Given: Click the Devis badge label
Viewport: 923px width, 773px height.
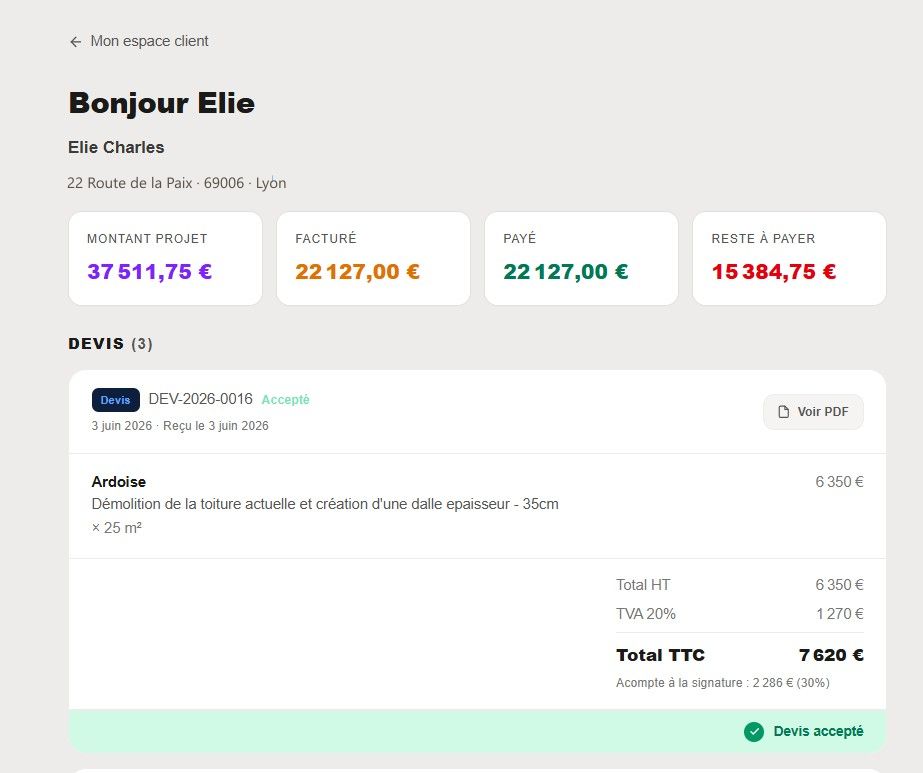Looking at the screenshot, I should coord(116,400).
